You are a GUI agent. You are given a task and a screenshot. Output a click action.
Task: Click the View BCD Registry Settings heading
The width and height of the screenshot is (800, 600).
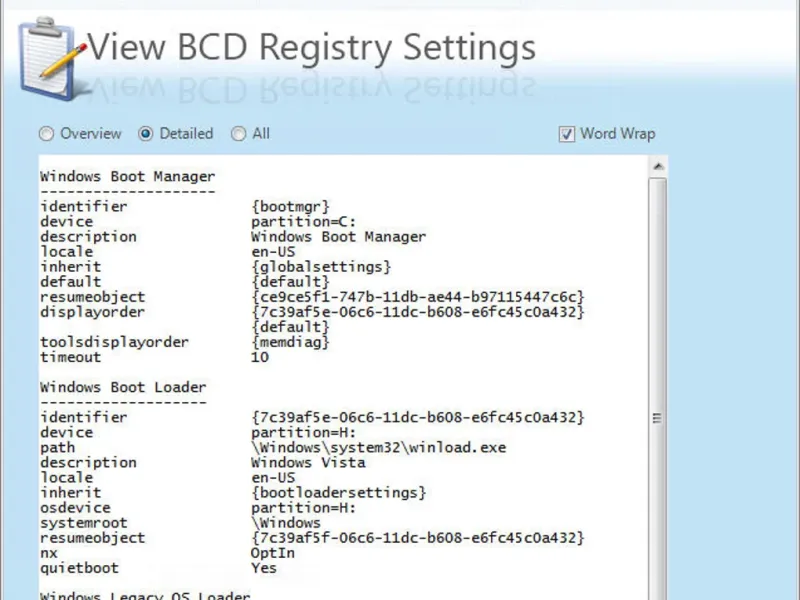311,46
